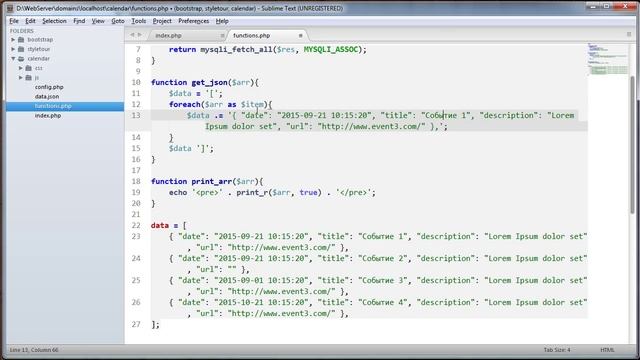Click 'foreach' keyword on line 12

click(x=185, y=104)
